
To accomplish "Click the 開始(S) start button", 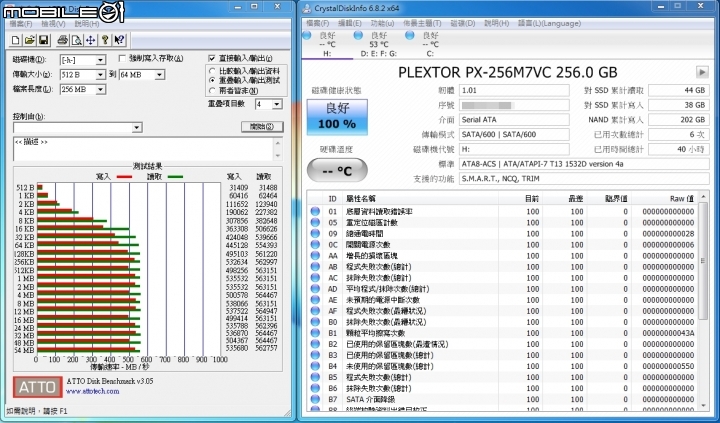I will 262,127.
